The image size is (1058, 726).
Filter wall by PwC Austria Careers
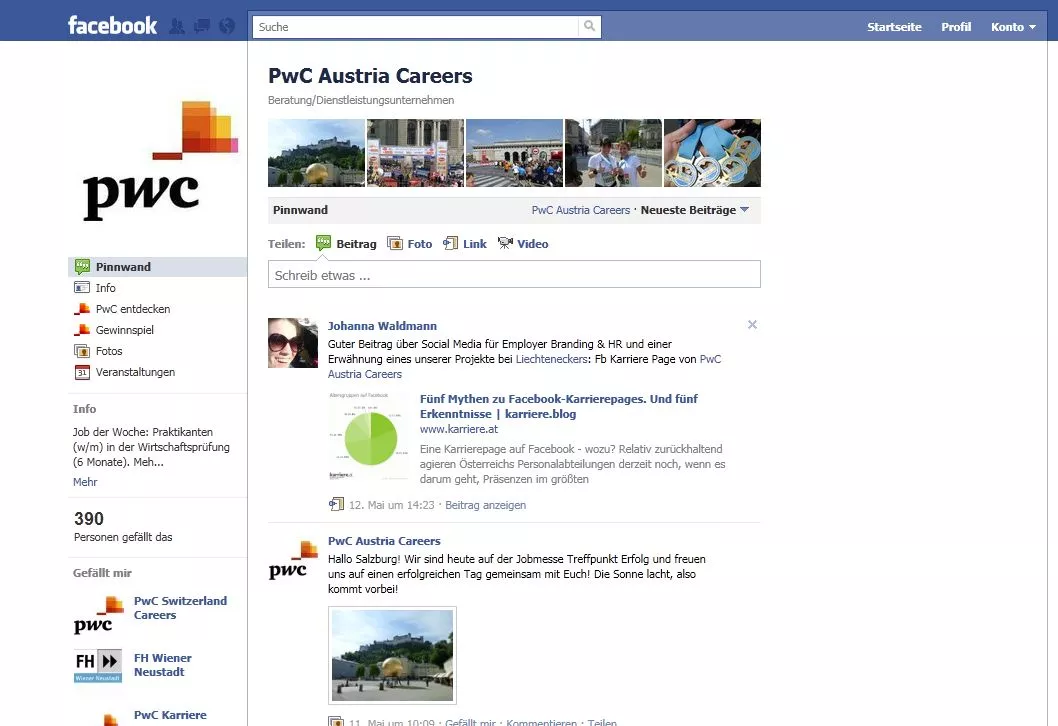click(x=580, y=210)
